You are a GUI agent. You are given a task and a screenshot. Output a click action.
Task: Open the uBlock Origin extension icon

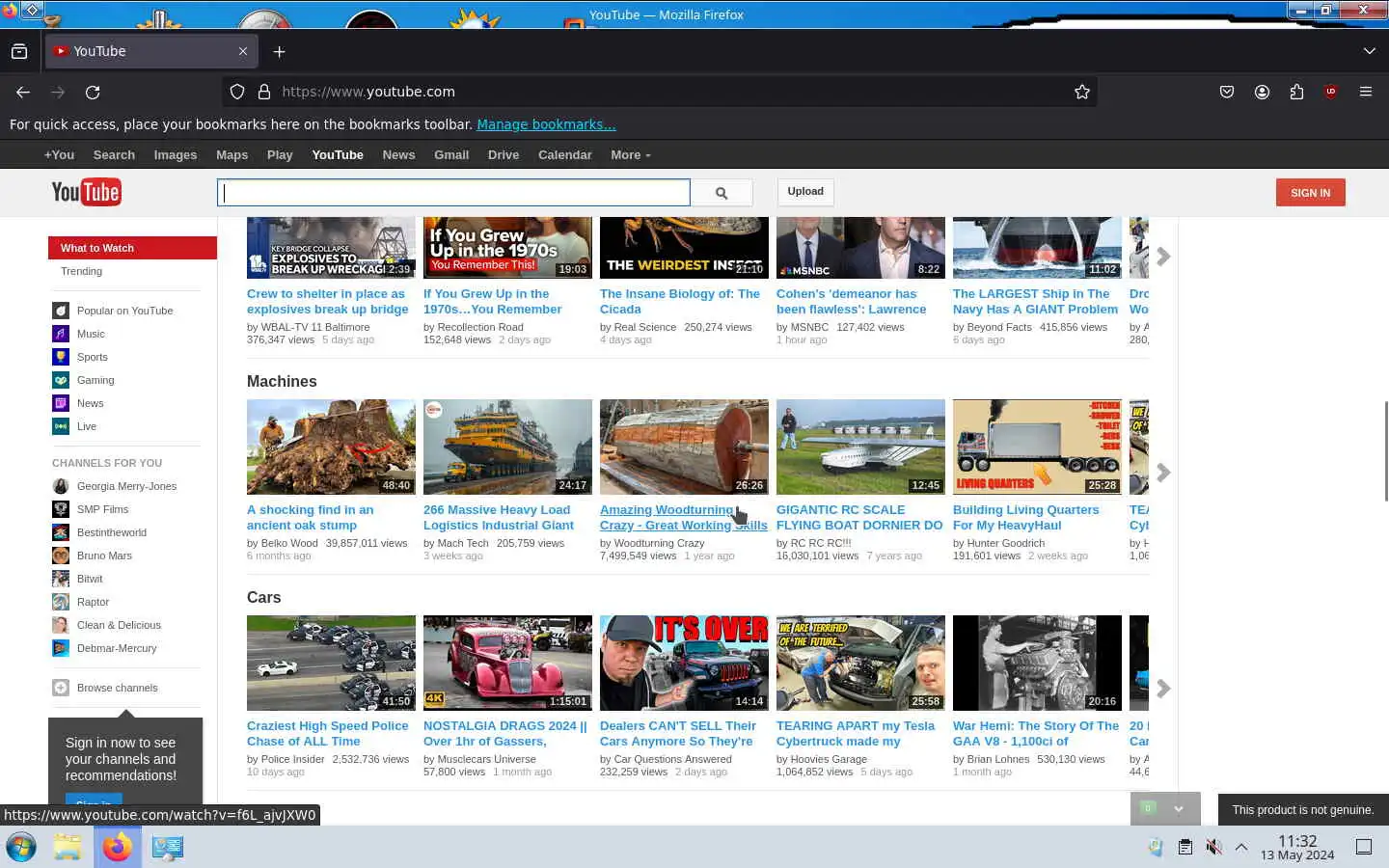pos(1331,92)
